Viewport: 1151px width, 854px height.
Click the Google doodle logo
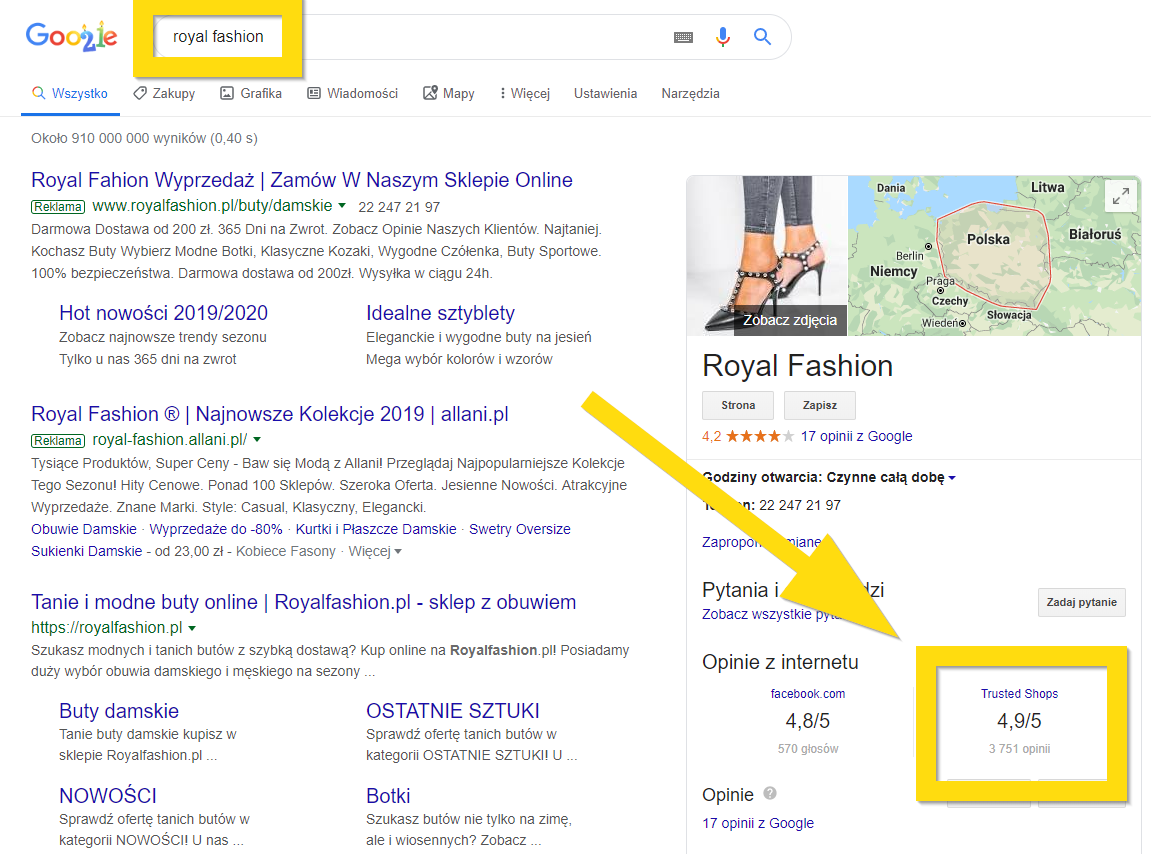coord(71,36)
